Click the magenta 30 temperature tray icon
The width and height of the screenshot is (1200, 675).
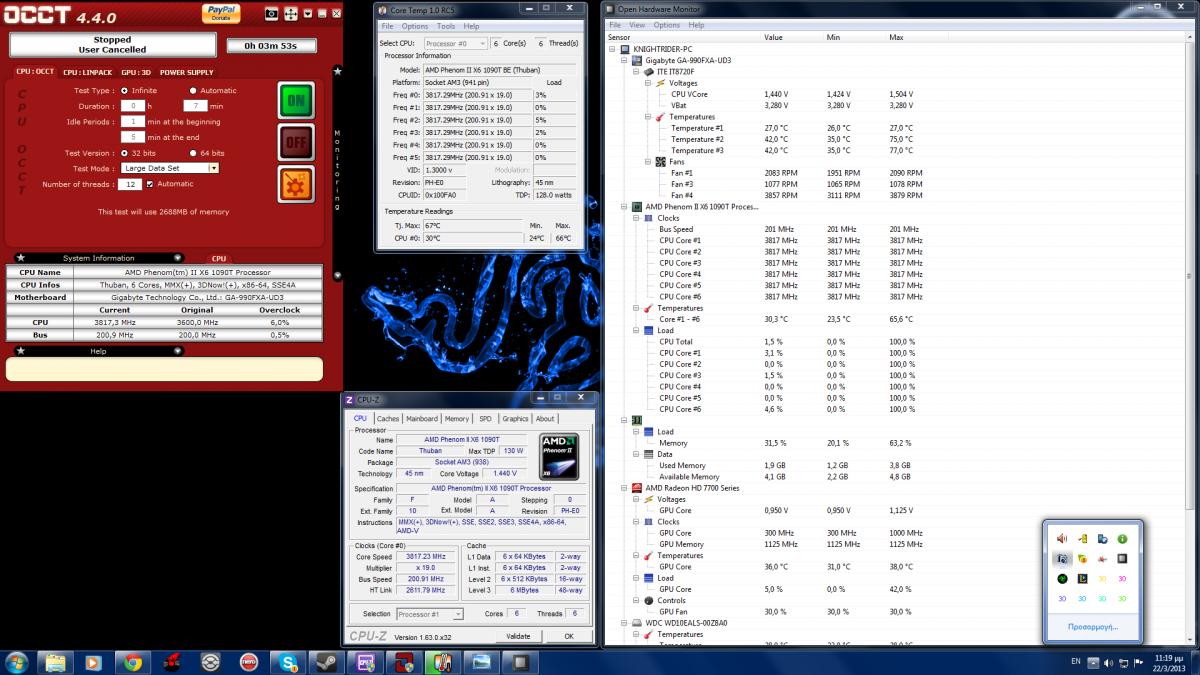coord(1122,579)
